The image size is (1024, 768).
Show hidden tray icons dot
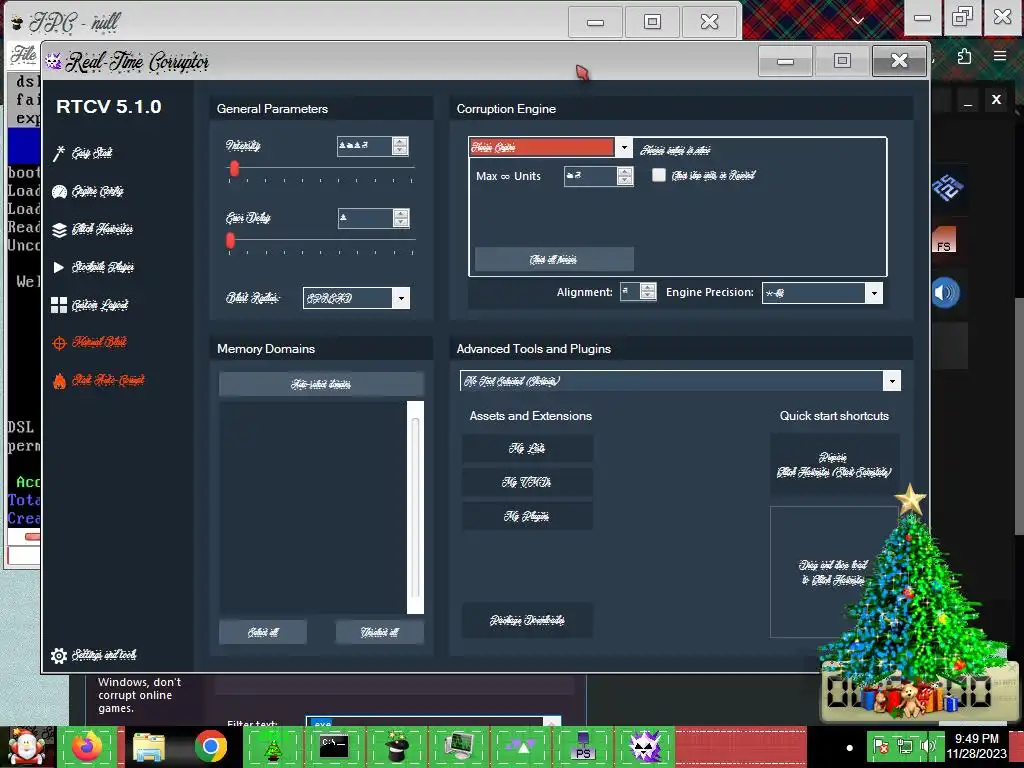pos(849,748)
